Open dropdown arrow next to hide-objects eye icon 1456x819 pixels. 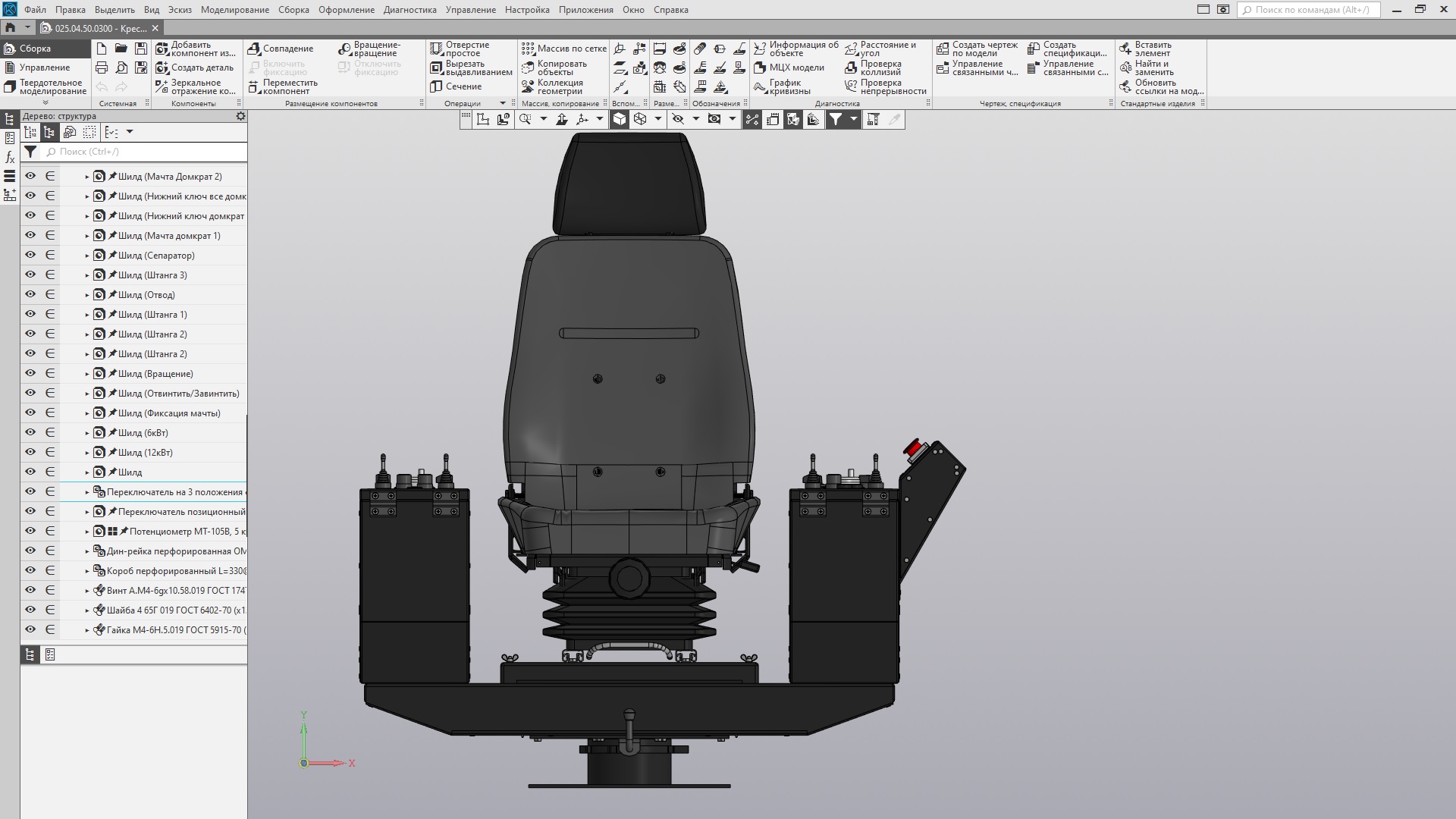click(695, 119)
